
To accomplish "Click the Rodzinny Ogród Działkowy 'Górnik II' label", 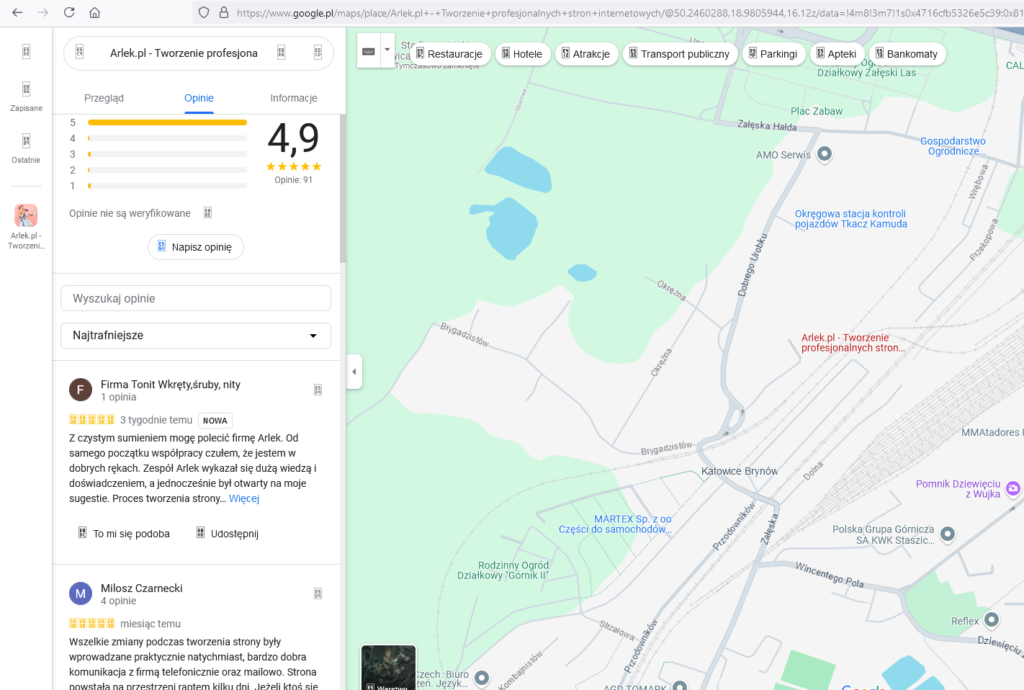I will [504, 570].
